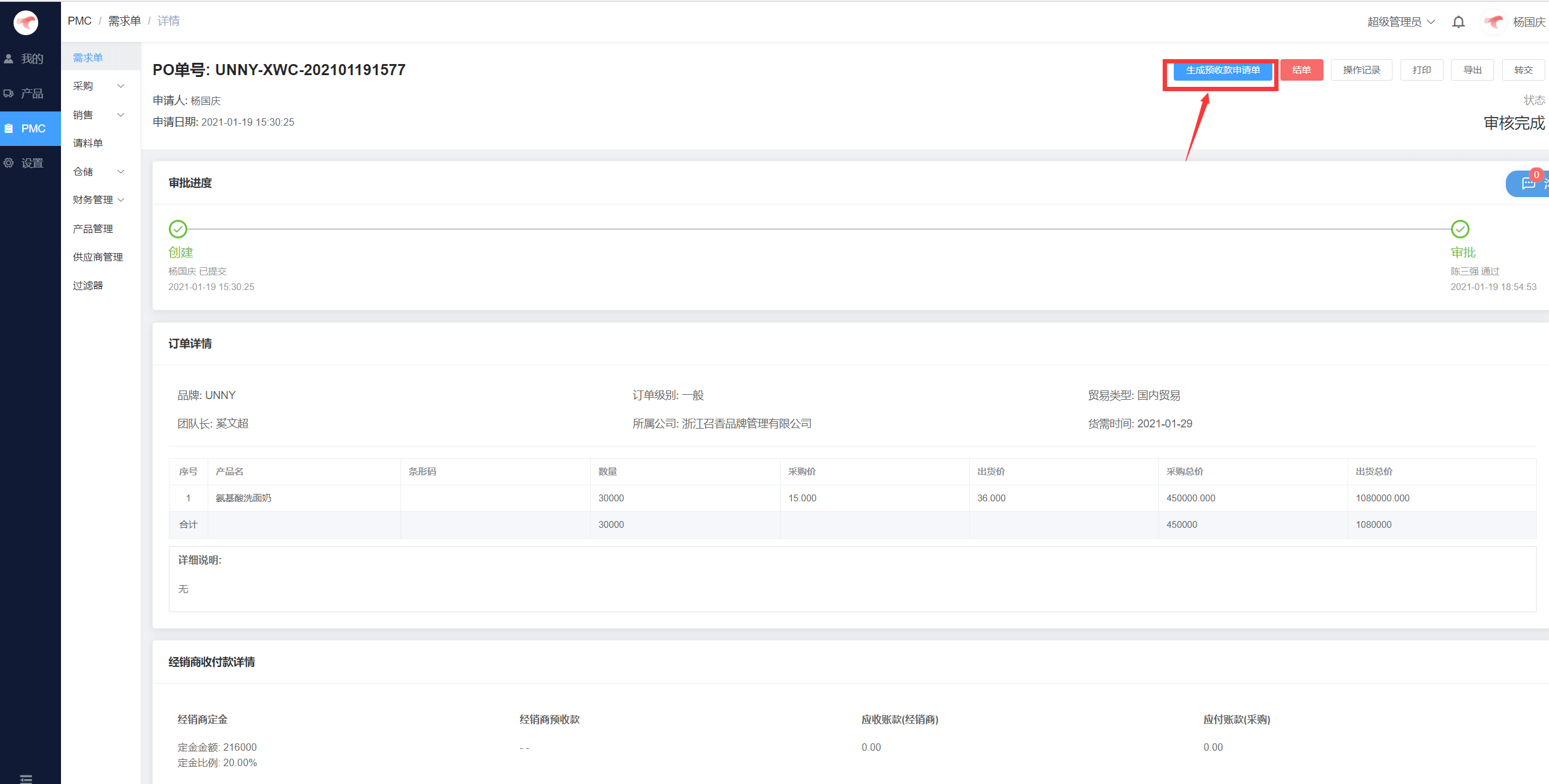Click the collapse sidebar icon at bottom left
The image size is (1549, 784).
pos(26,778)
